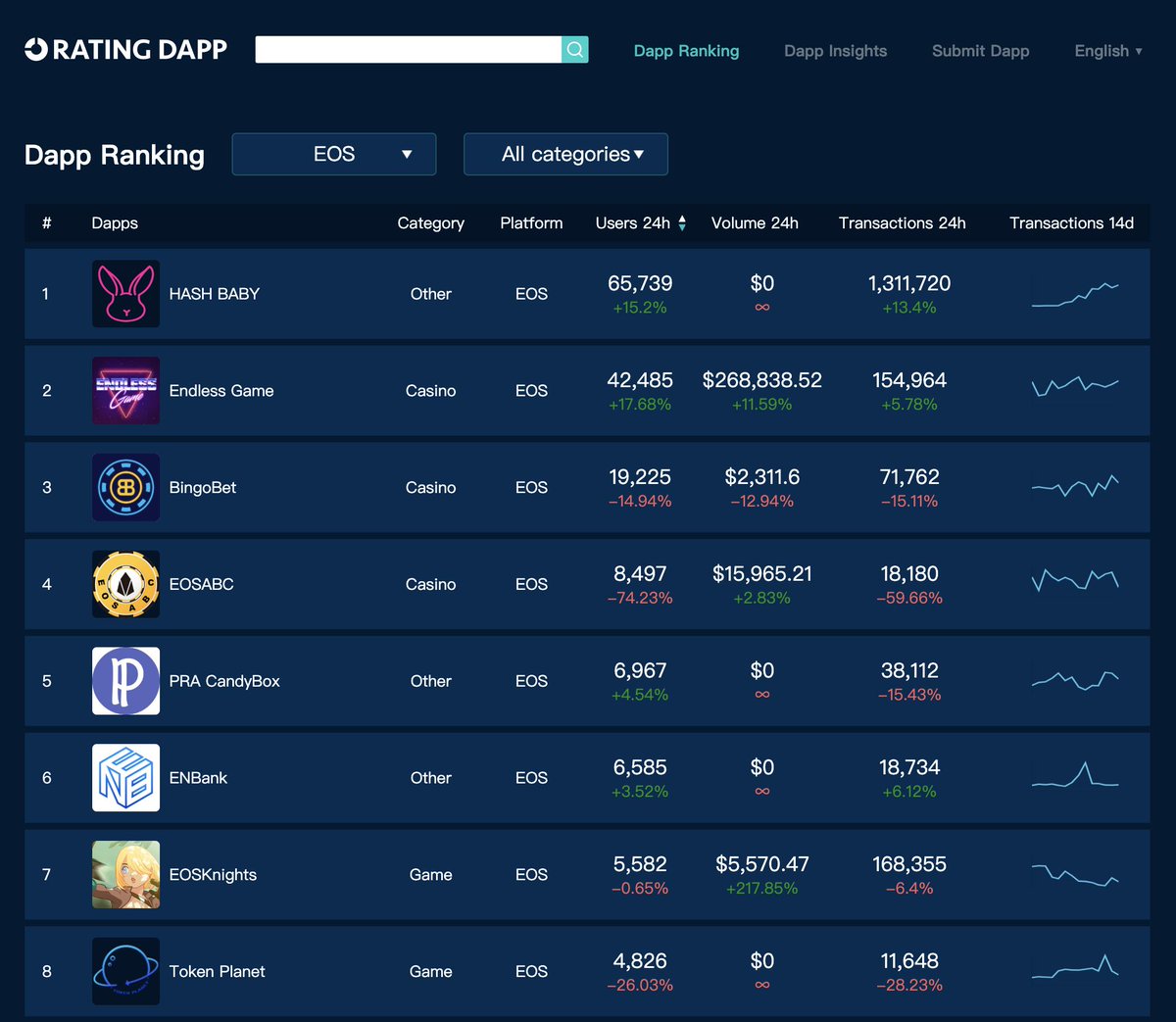Click the ENBank cube icon
Viewport: 1176px width, 1022px height.
pyautogui.click(x=125, y=778)
